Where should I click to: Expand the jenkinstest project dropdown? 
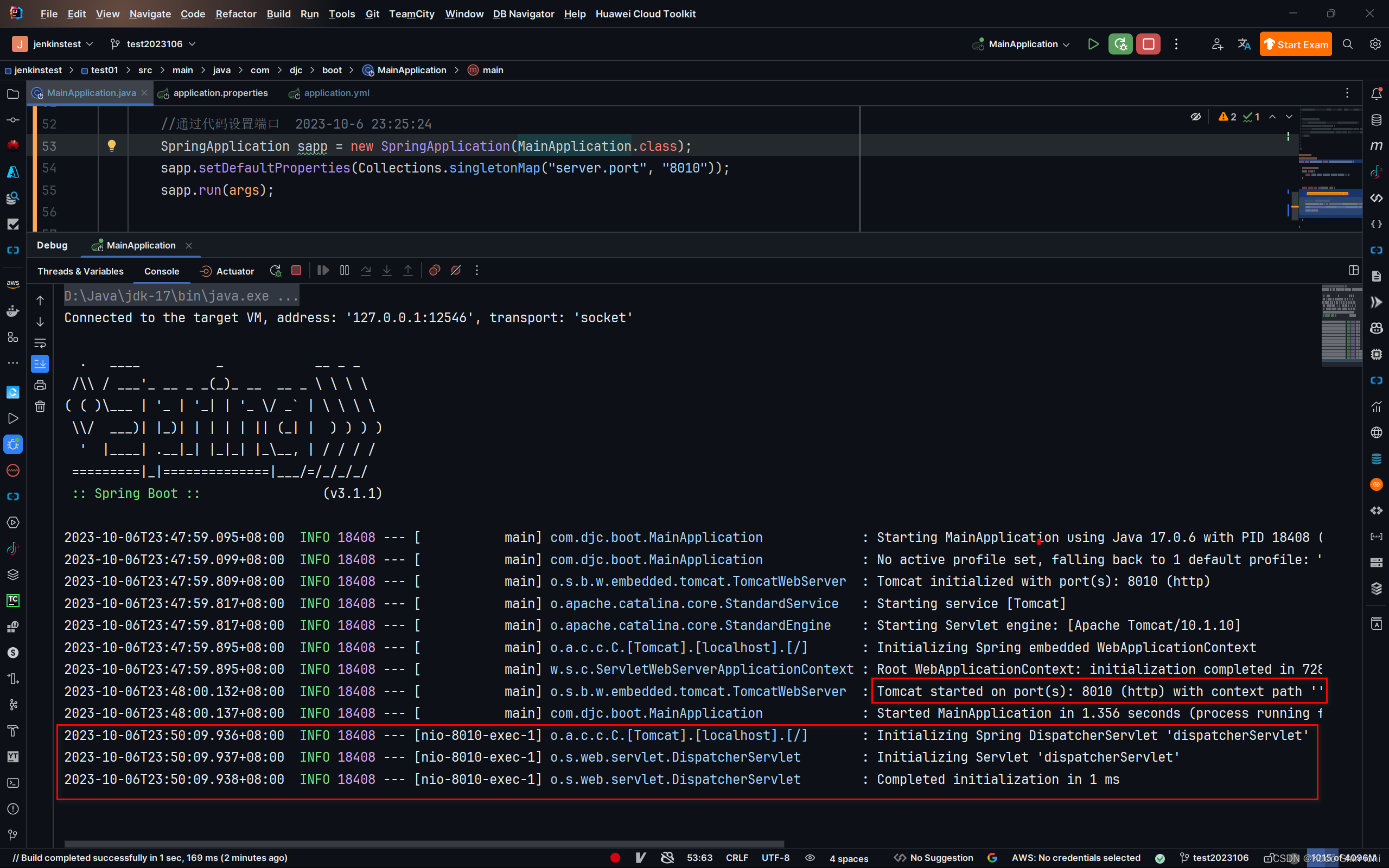(53, 44)
